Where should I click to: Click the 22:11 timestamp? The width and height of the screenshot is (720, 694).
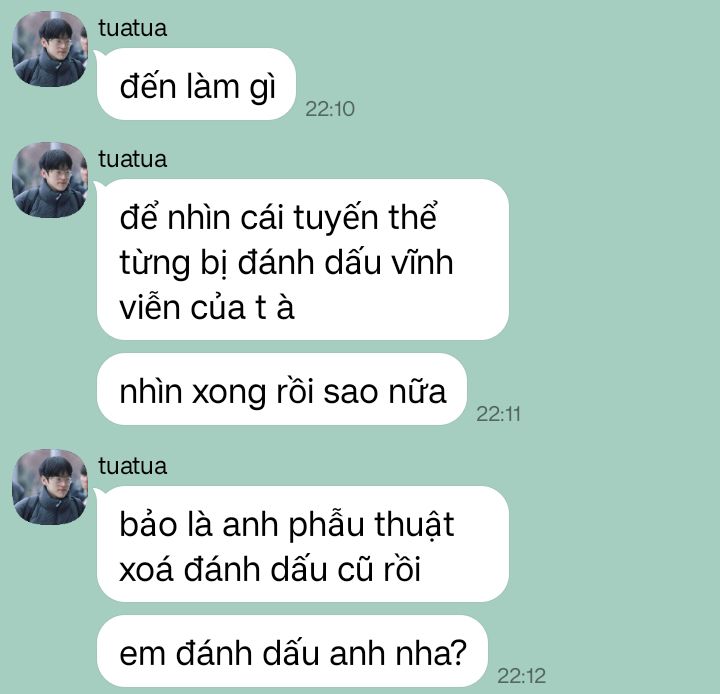pos(498,414)
